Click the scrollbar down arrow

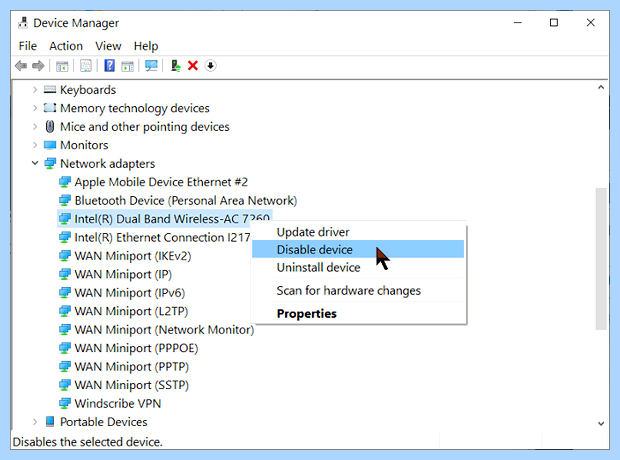[x=601, y=423]
